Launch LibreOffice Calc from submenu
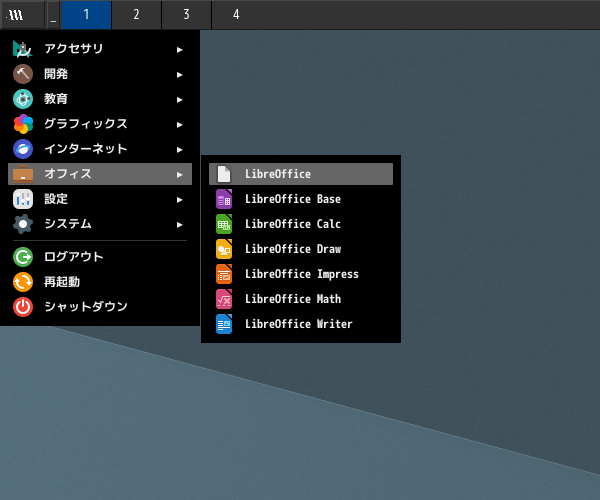This screenshot has height=500, width=600. [x=301, y=224]
